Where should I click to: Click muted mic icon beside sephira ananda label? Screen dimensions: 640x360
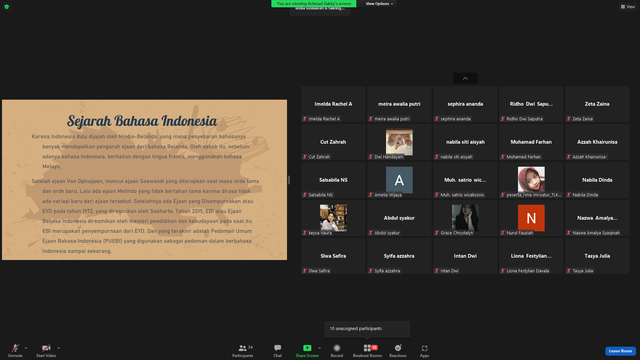coord(437,119)
